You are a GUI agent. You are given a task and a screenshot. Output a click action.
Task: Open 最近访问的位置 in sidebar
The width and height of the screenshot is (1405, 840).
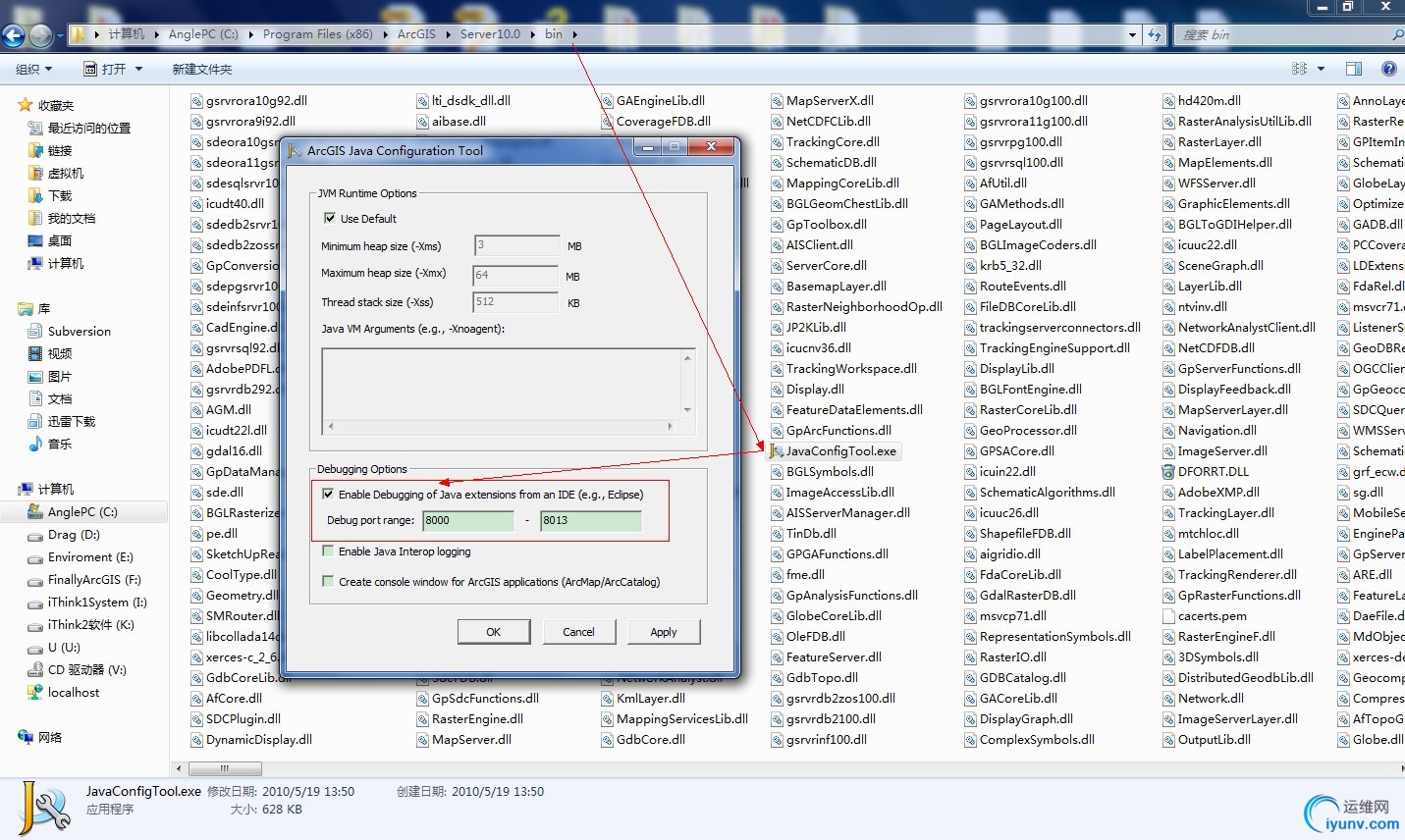point(80,129)
